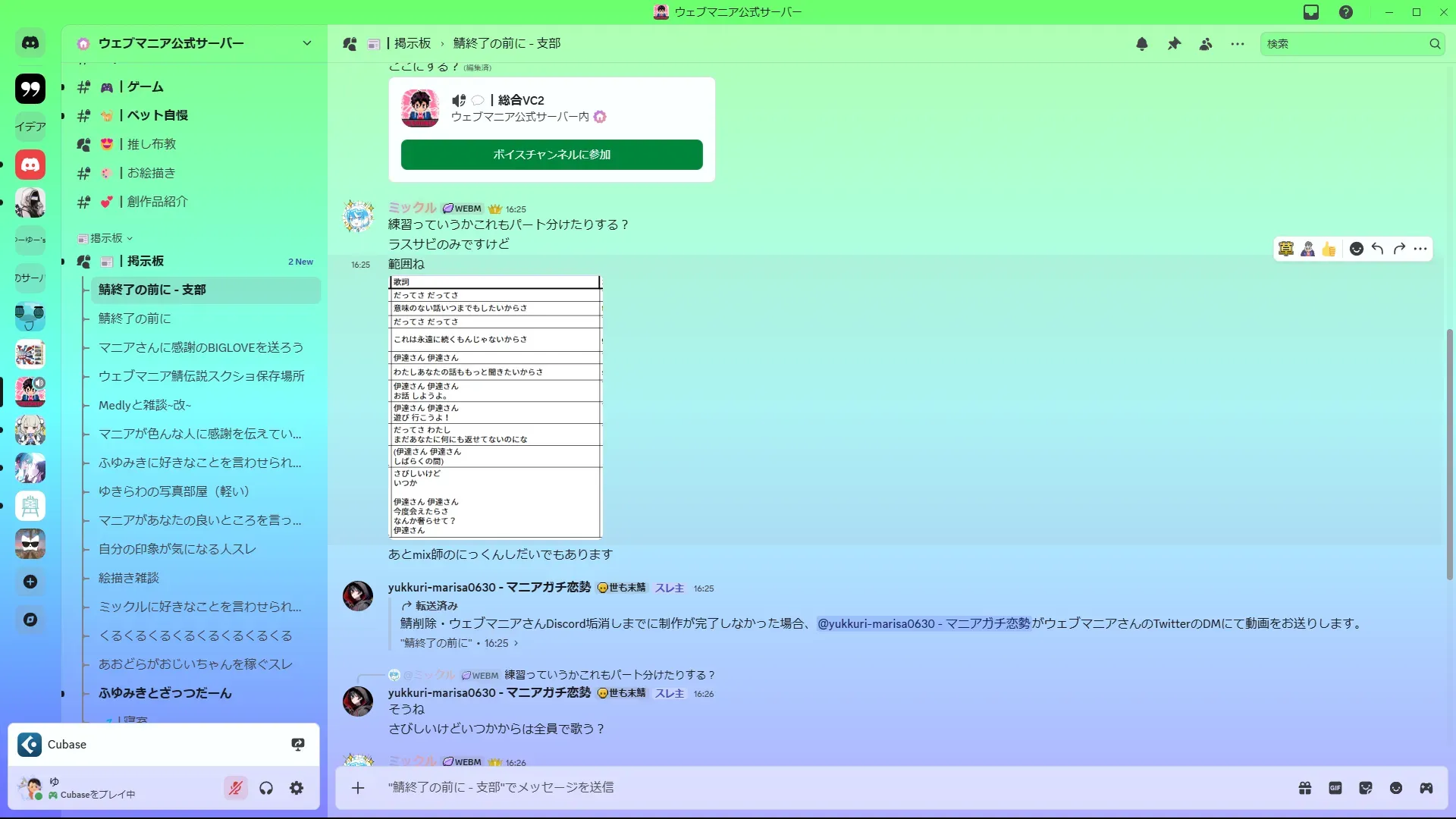Unmute the microphone
1456x819 pixels.
236,789
